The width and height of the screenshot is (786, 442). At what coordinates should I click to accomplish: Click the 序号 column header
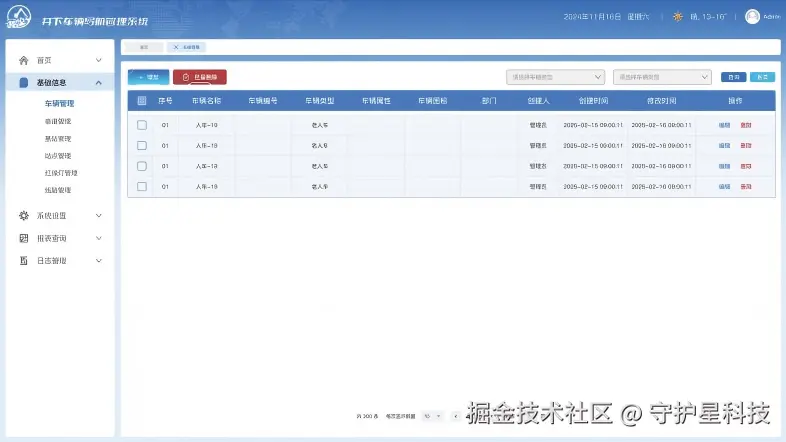[165, 101]
